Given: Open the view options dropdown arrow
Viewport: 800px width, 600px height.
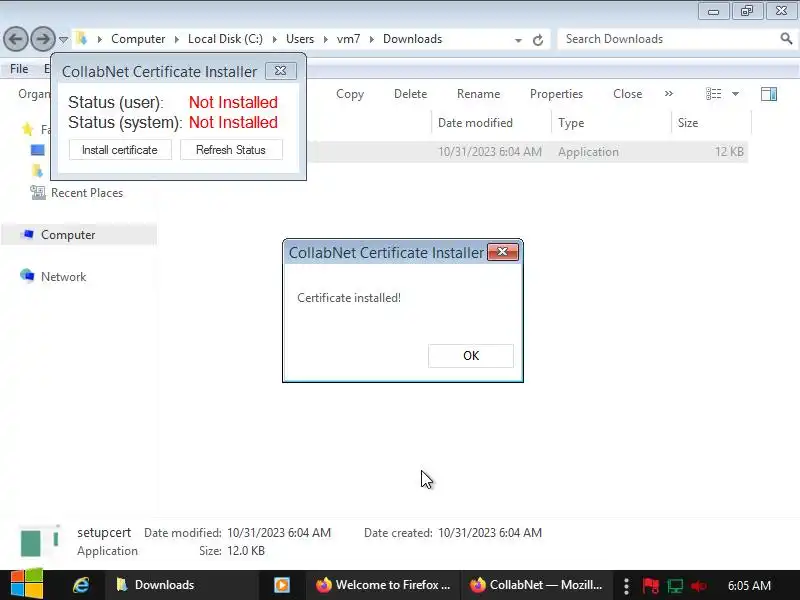Looking at the screenshot, I should click(x=735, y=94).
